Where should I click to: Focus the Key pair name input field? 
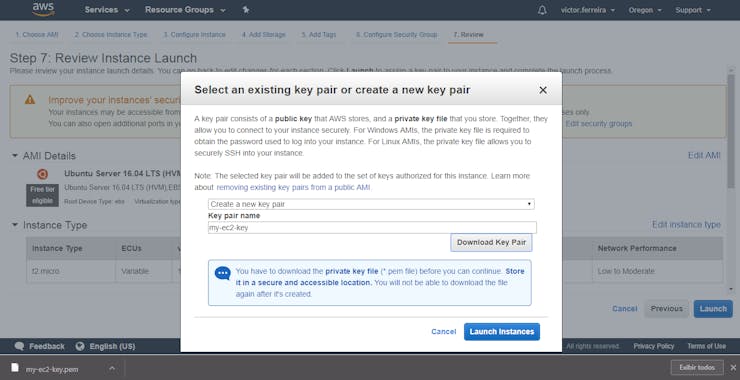click(x=372, y=228)
